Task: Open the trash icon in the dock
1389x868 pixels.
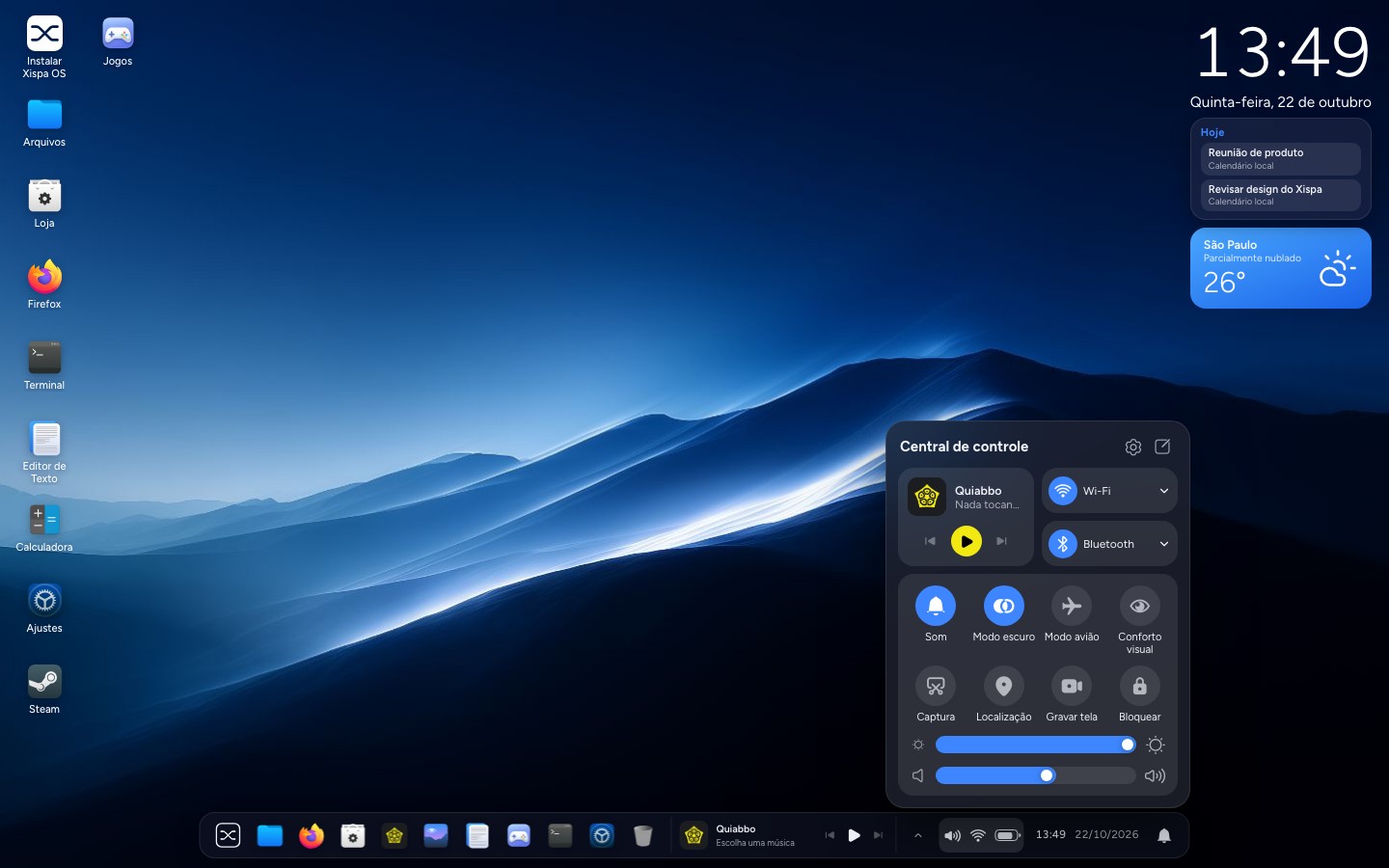Action: tap(643, 835)
